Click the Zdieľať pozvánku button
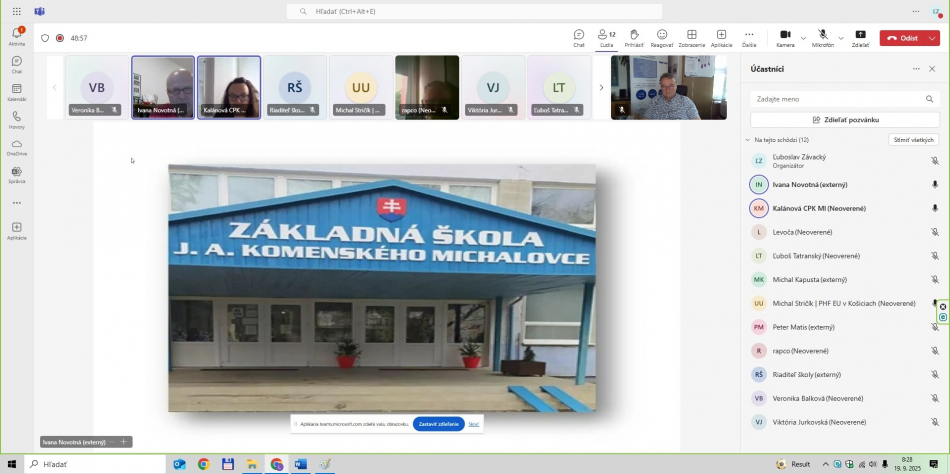 (x=845, y=119)
